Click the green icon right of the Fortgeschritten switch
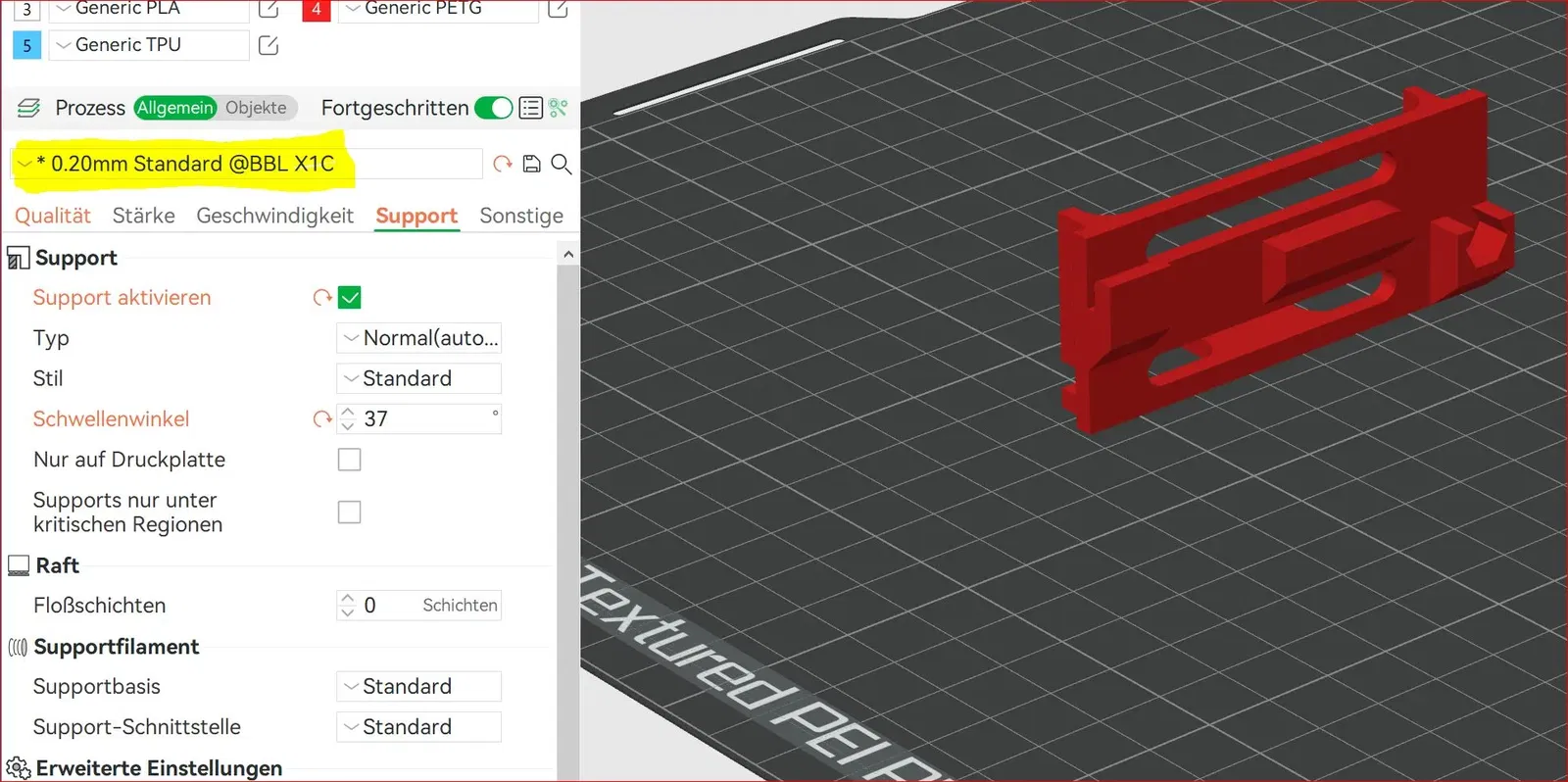1568x782 pixels. pyautogui.click(x=559, y=108)
